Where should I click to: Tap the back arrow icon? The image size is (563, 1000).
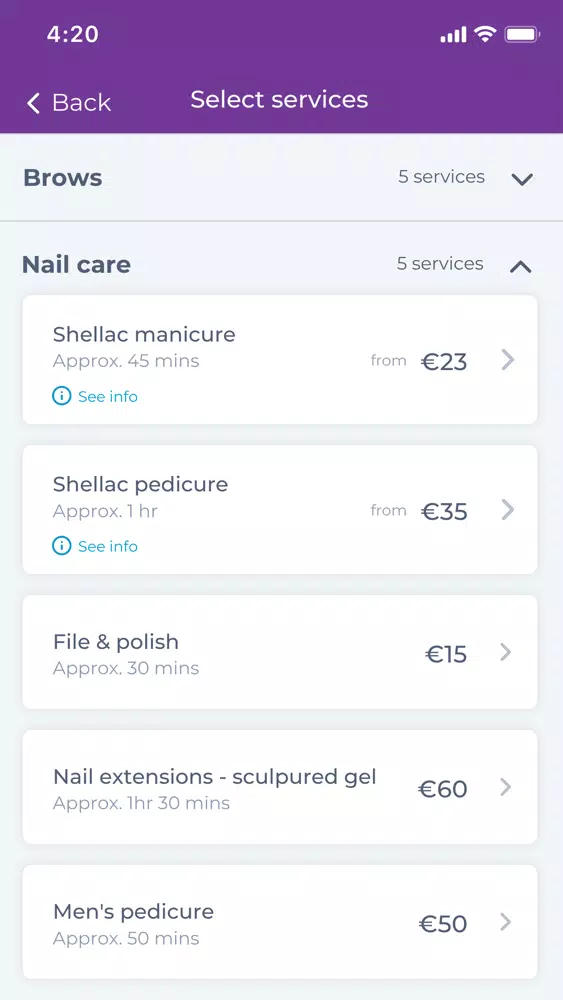pos(33,103)
